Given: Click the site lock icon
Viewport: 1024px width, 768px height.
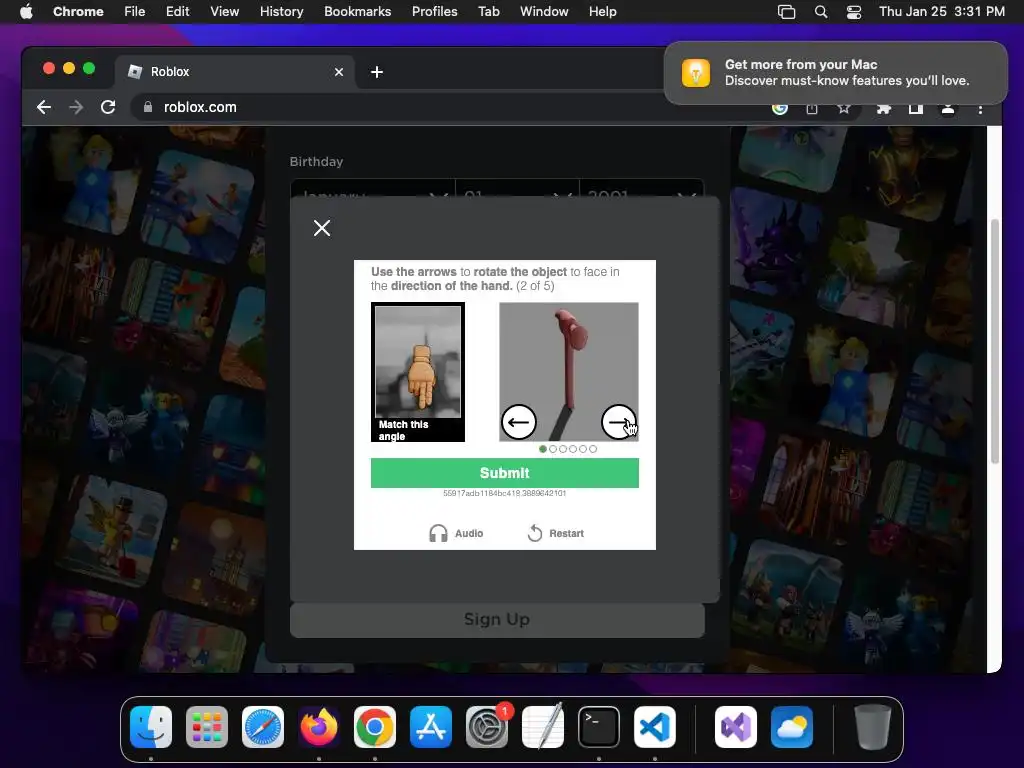Looking at the screenshot, I should click(148, 107).
